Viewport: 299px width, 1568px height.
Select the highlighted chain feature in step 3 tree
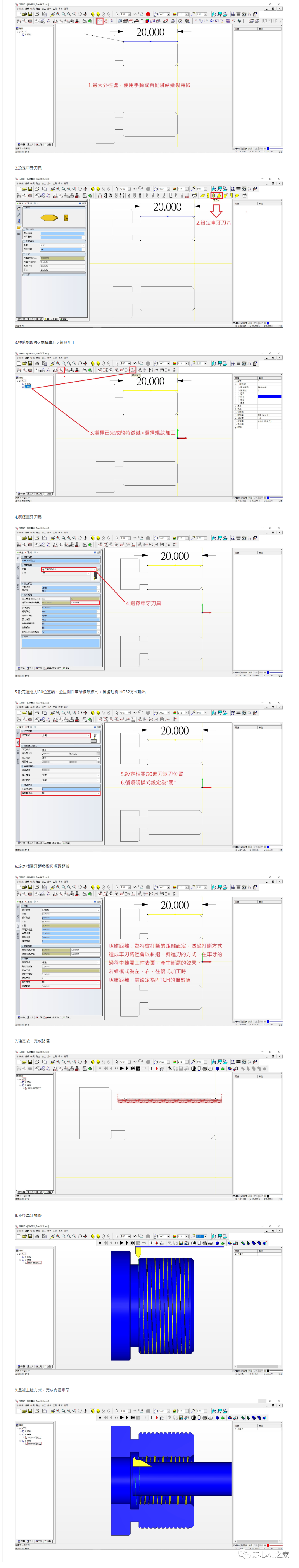pyautogui.click(x=28, y=387)
